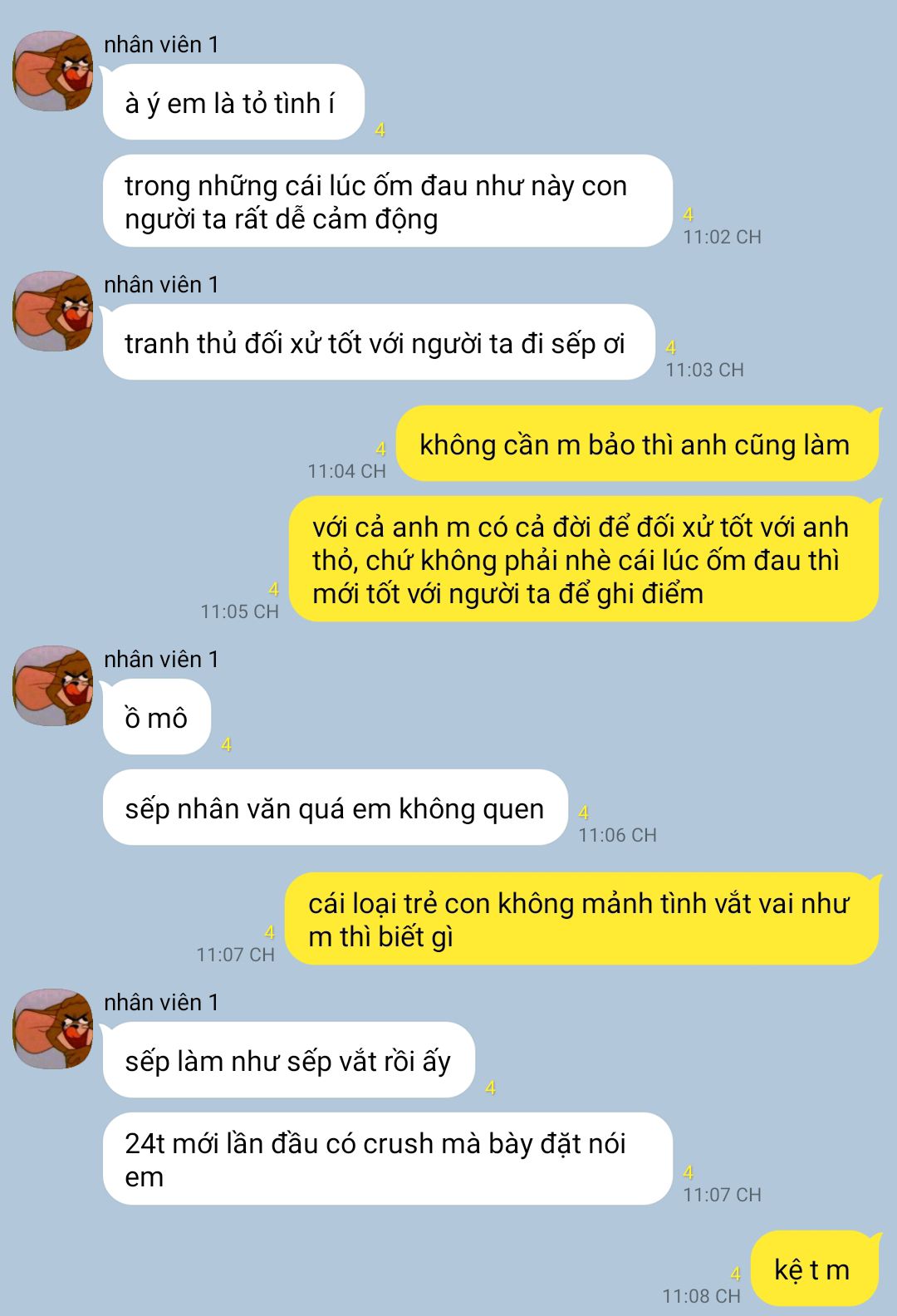This screenshot has width=897, height=1316.
Task: Tap the 11:02 CH timestamp
Action: coord(722,237)
